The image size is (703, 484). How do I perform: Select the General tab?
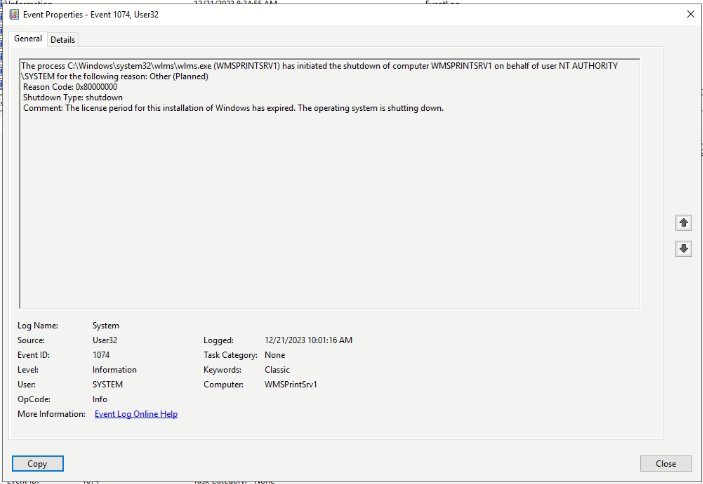coord(28,39)
